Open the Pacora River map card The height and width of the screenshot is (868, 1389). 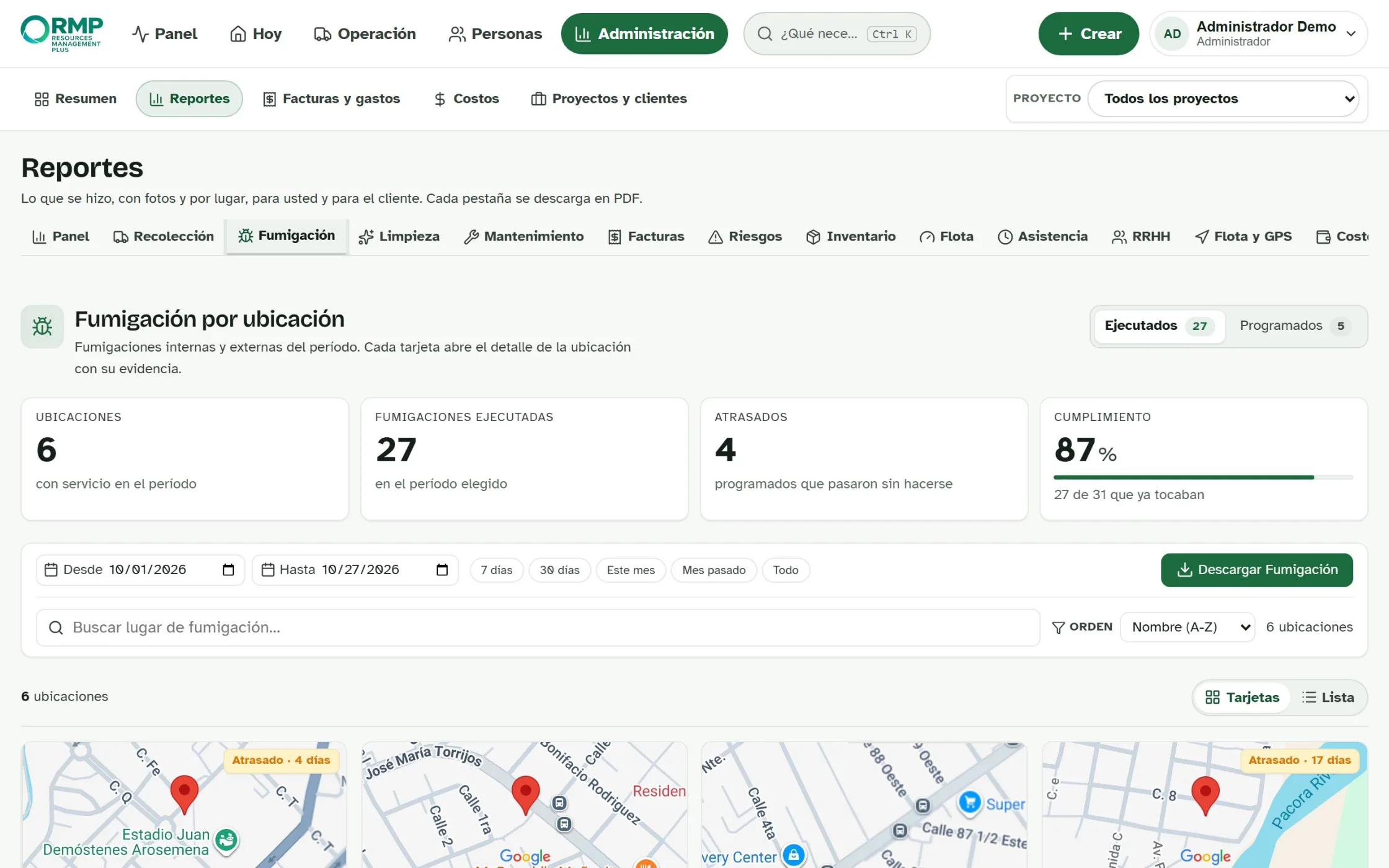[1204, 805]
